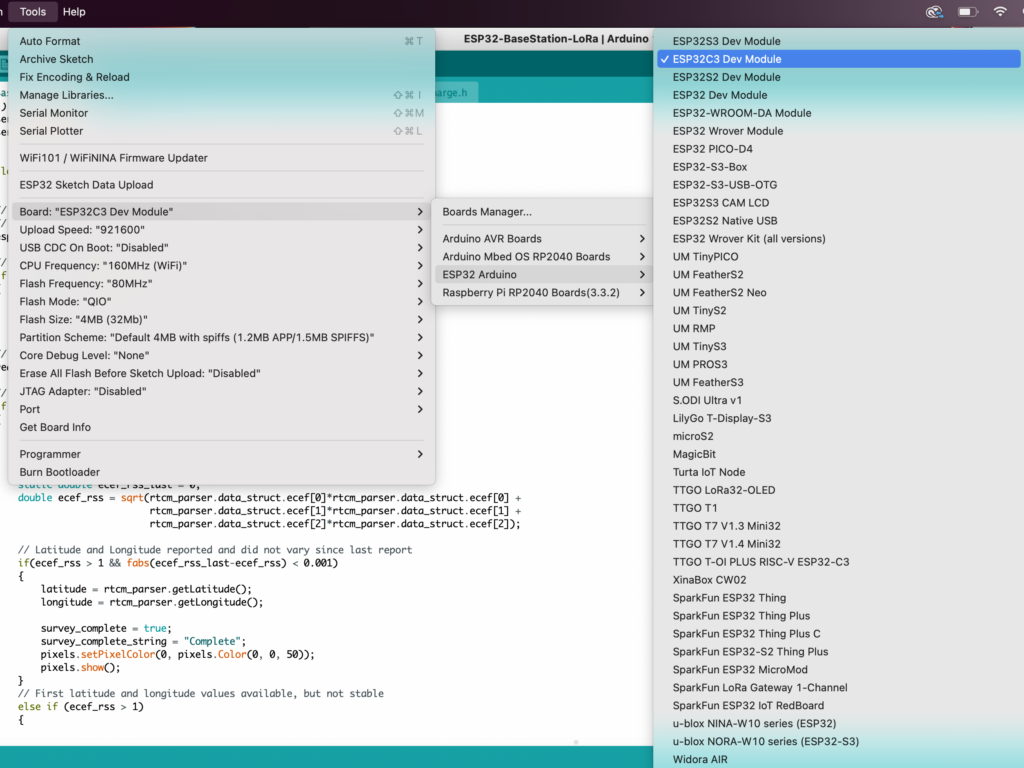Screen dimensions: 1024x768
Task: Open Manage Libraries...
Action: point(221,95)
